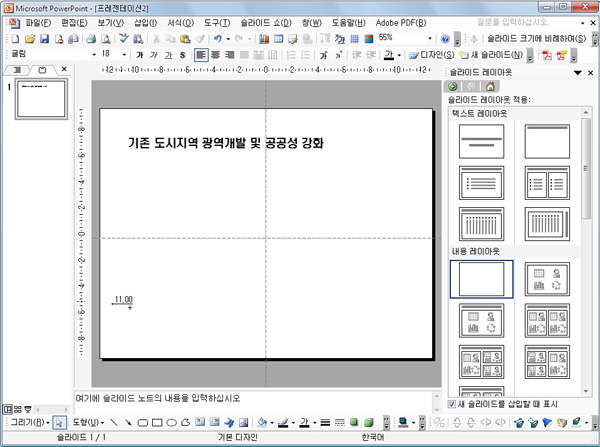Toggle left text alignment
Viewport: 600px width, 447px height.
tap(201, 54)
